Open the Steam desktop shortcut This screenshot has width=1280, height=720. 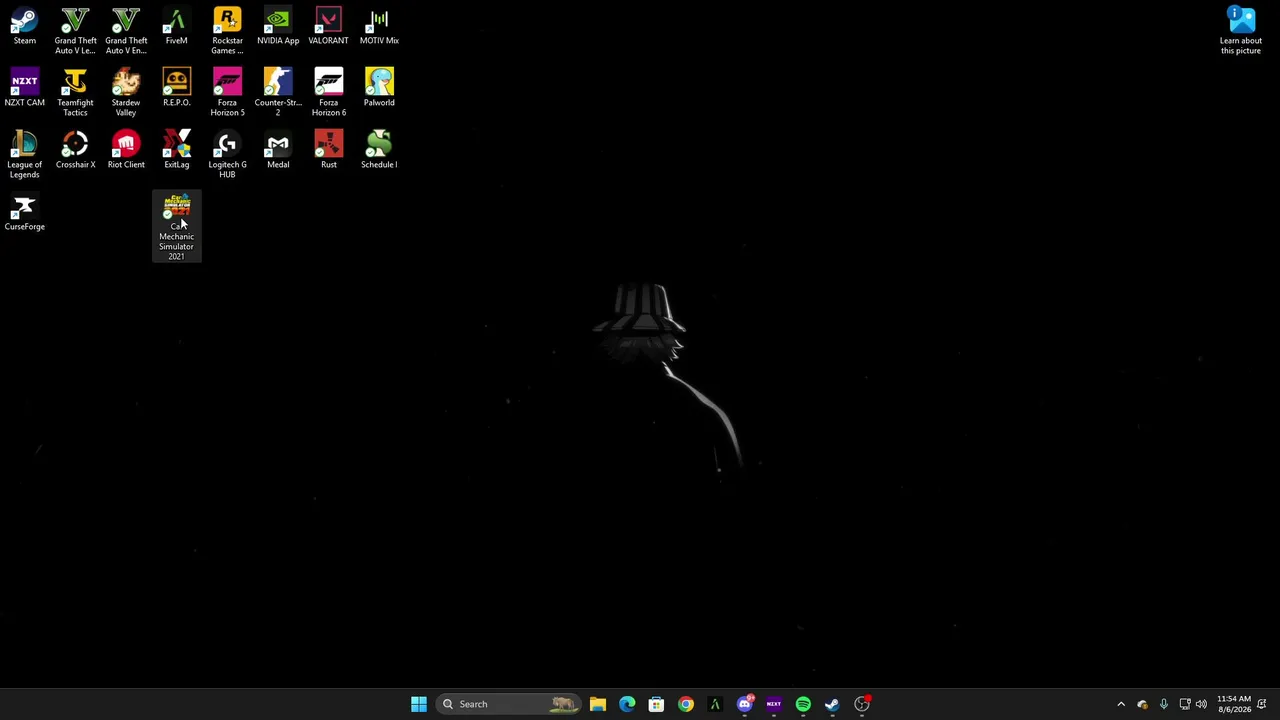click(24, 27)
